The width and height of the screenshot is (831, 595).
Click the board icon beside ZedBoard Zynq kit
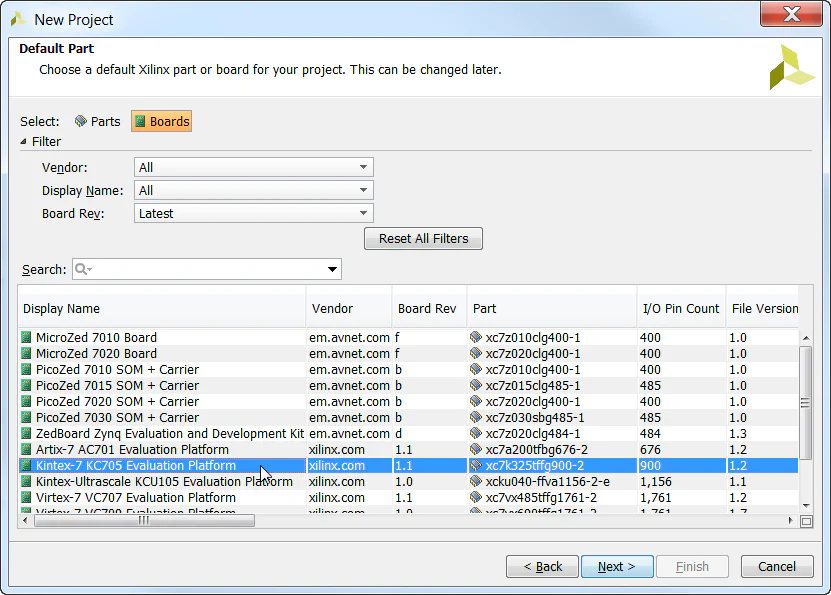click(25, 433)
